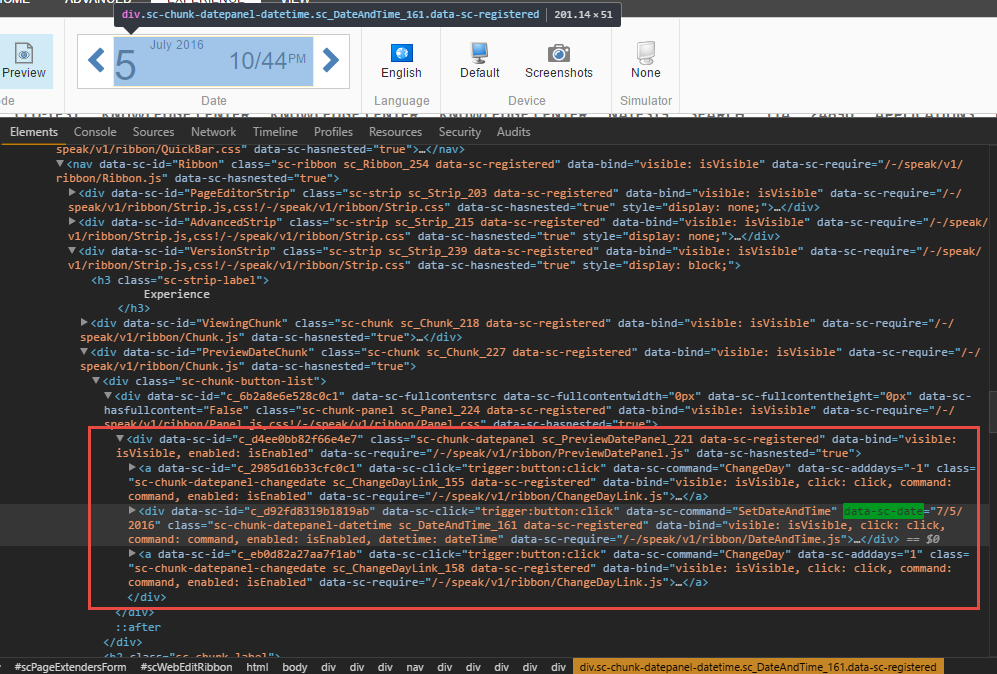Image resolution: width=997 pixels, height=674 pixels.
Task: Open the Security tab in DevTools
Action: 459,132
